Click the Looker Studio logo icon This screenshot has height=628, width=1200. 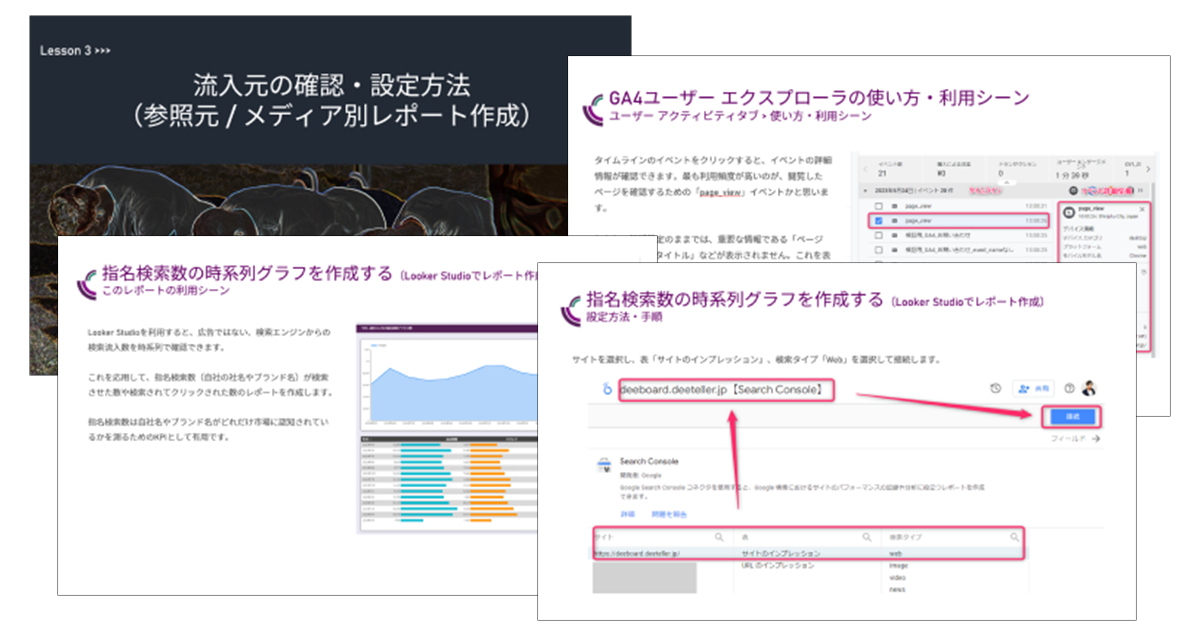coord(606,389)
